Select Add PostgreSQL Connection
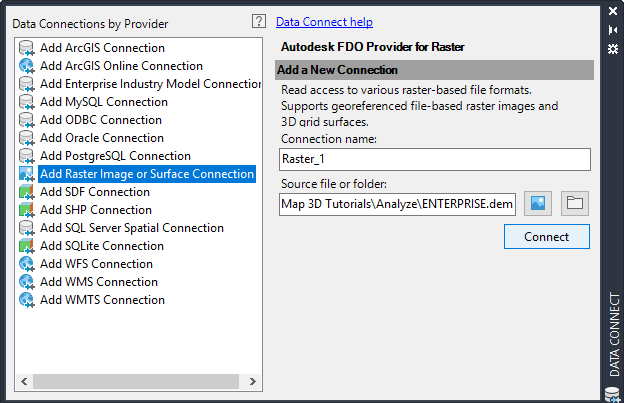The height and width of the screenshot is (403, 624). click(115, 156)
